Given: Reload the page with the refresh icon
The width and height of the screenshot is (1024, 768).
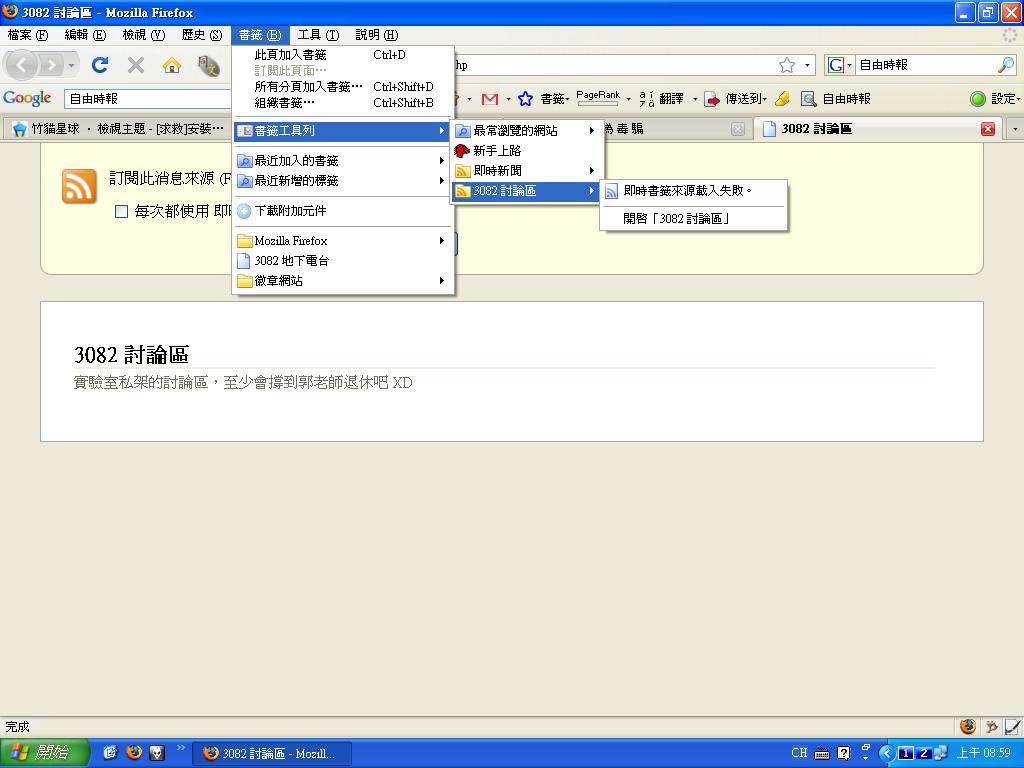Looking at the screenshot, I should pyautogui.click(x=100, y=65).
